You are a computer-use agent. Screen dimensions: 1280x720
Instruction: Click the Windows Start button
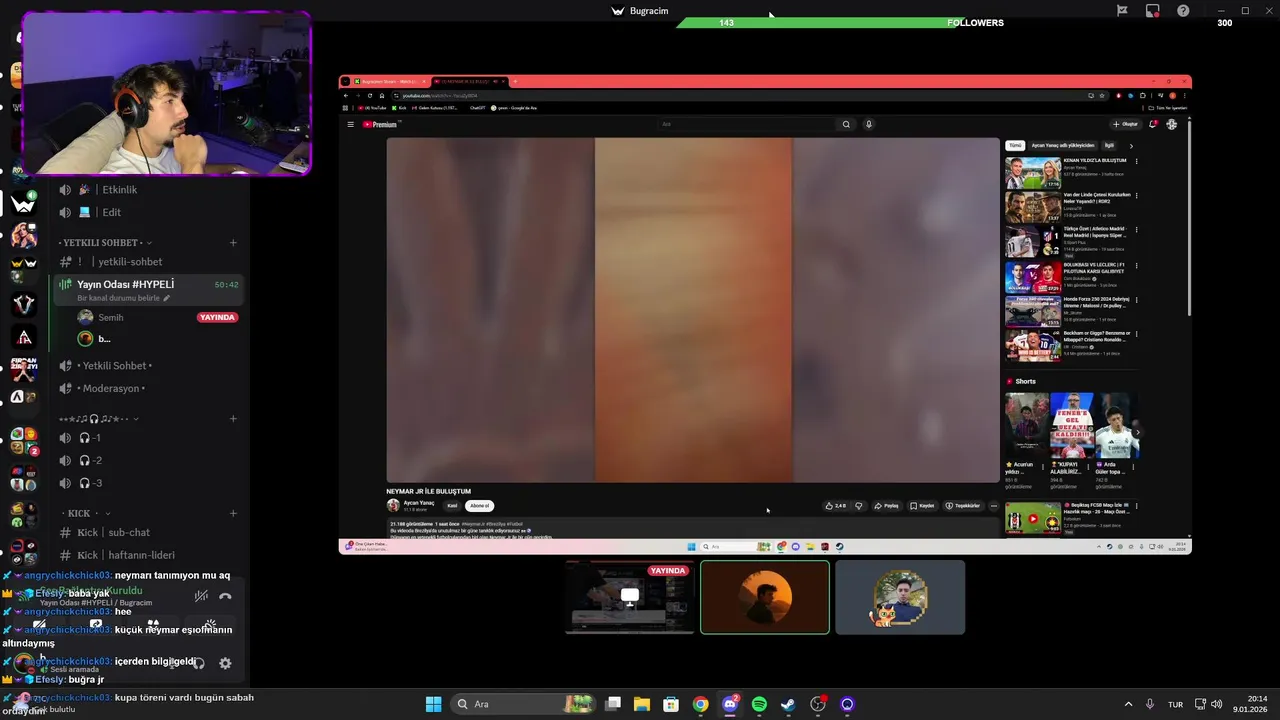tap(433, 704)
